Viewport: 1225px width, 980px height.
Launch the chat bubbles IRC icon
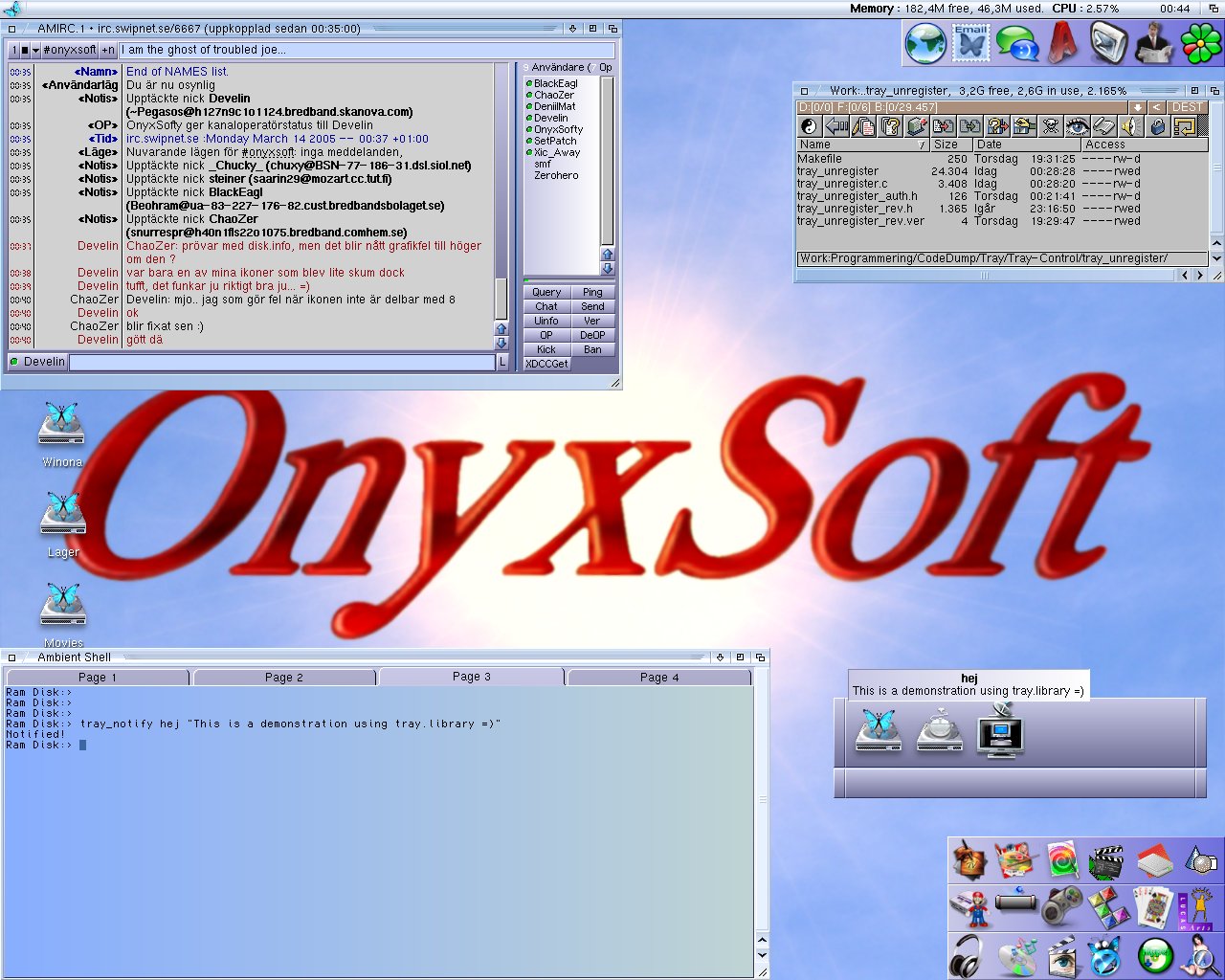click(x=1016, y=43)
